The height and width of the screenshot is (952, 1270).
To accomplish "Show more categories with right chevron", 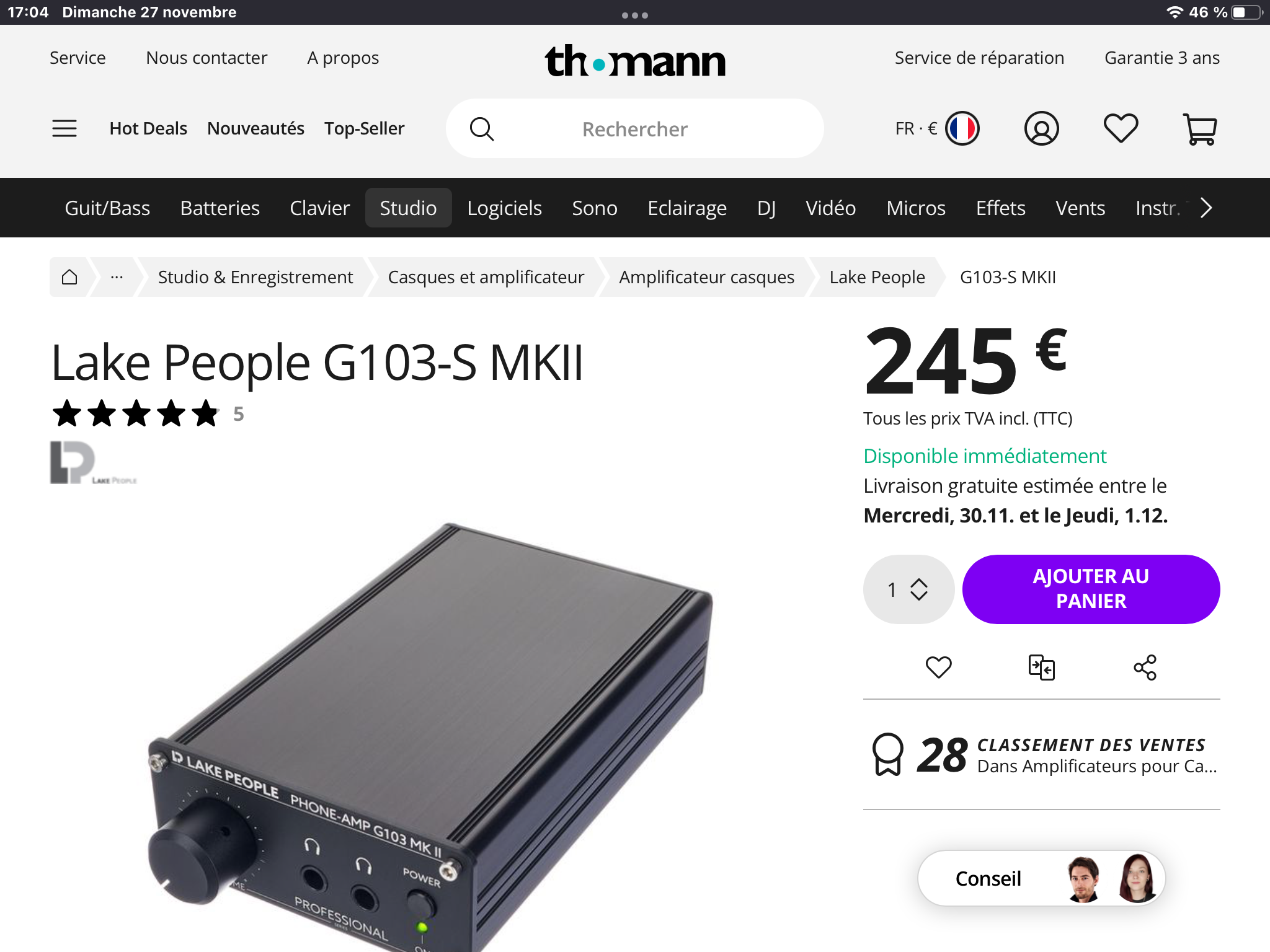I will 1206,208.
